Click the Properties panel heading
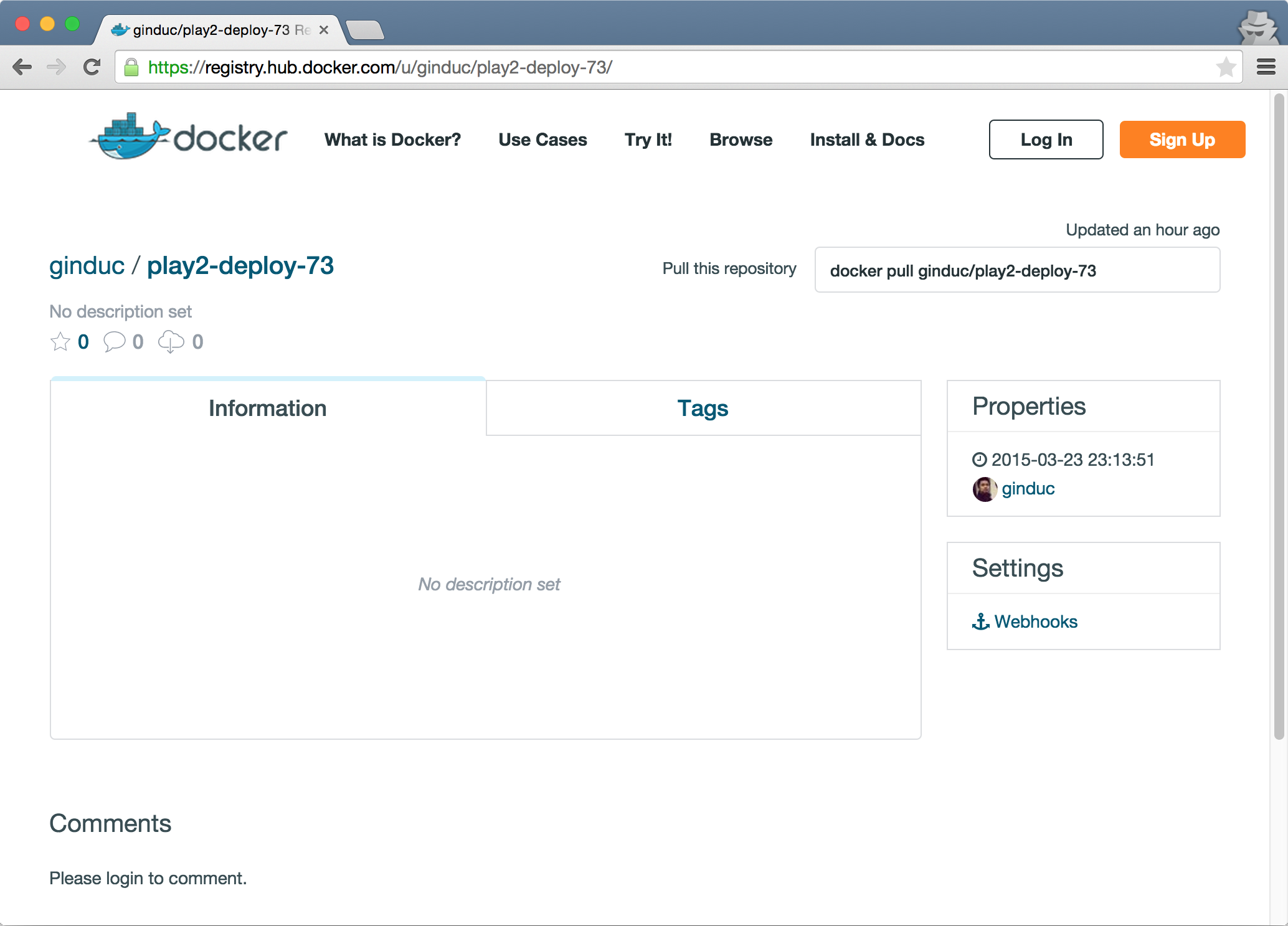The width and height of the screenshot is (1288, 926). [1029, 406]
